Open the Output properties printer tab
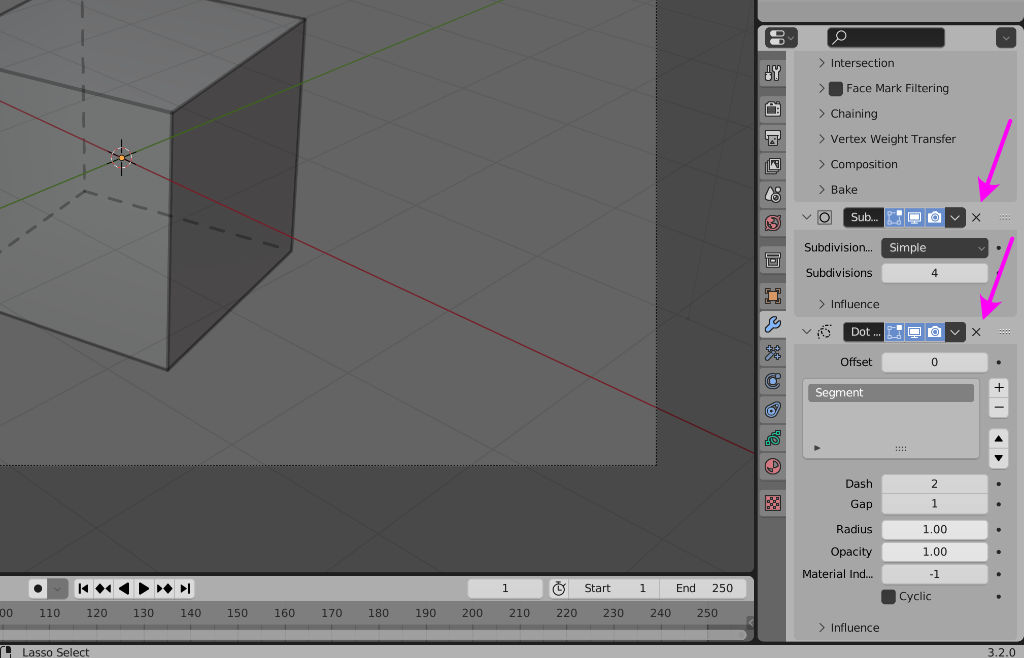Viewport: 1024px width, 658px height. tap(772, 137)
